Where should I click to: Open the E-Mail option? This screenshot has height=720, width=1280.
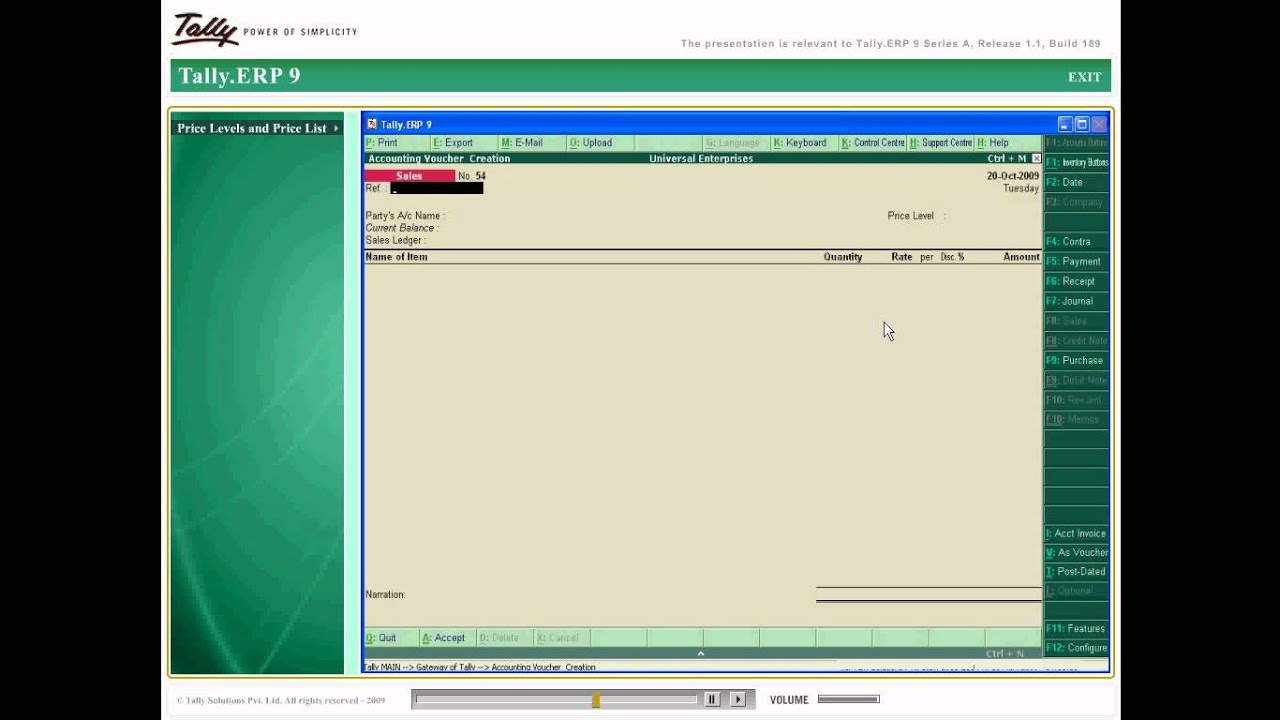pos(522,143)
